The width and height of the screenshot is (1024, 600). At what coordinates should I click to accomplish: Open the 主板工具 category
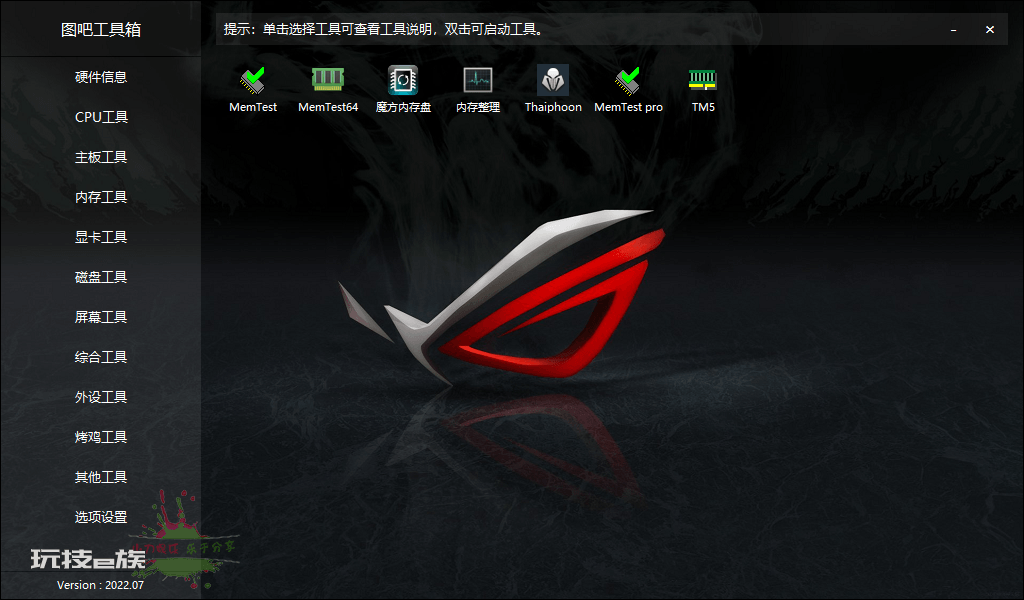[x=101, y=157]
